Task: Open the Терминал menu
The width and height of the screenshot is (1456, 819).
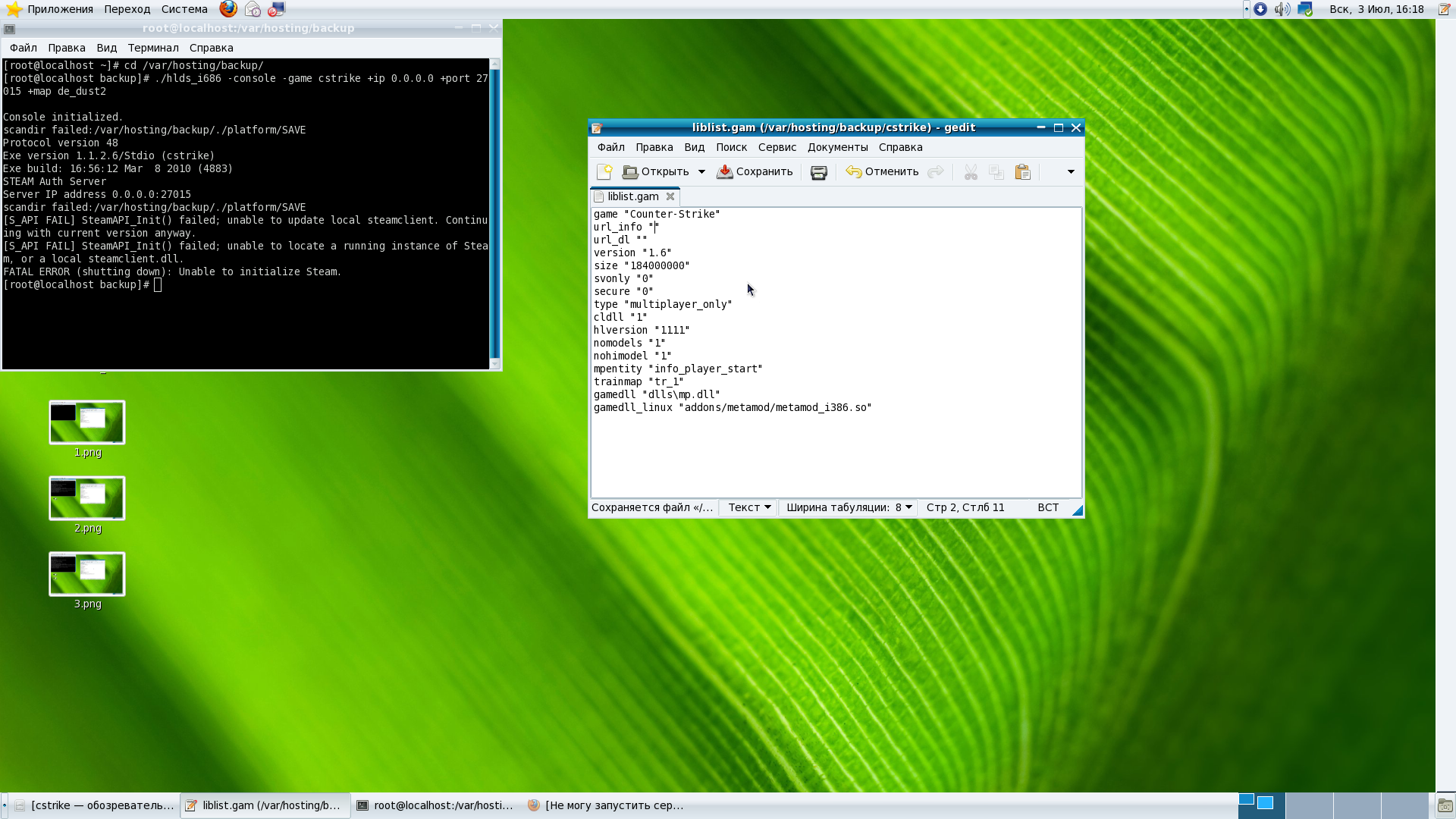Action: [153, 48]
